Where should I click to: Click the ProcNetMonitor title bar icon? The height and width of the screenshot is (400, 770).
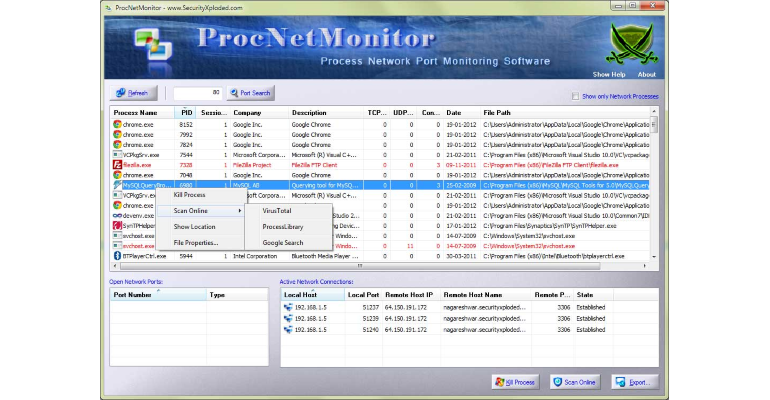coord(109,8)
